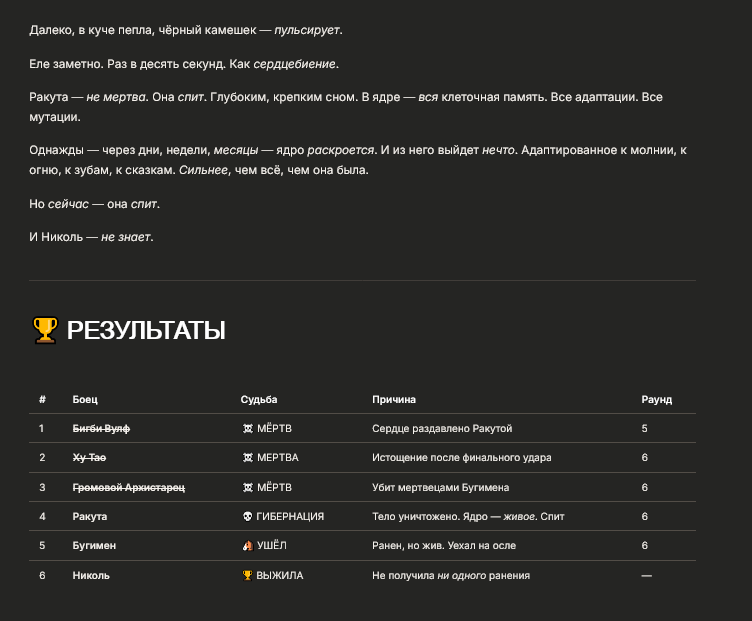
Task: Click the fighter name Николь in the table
Action: point(91,575)
